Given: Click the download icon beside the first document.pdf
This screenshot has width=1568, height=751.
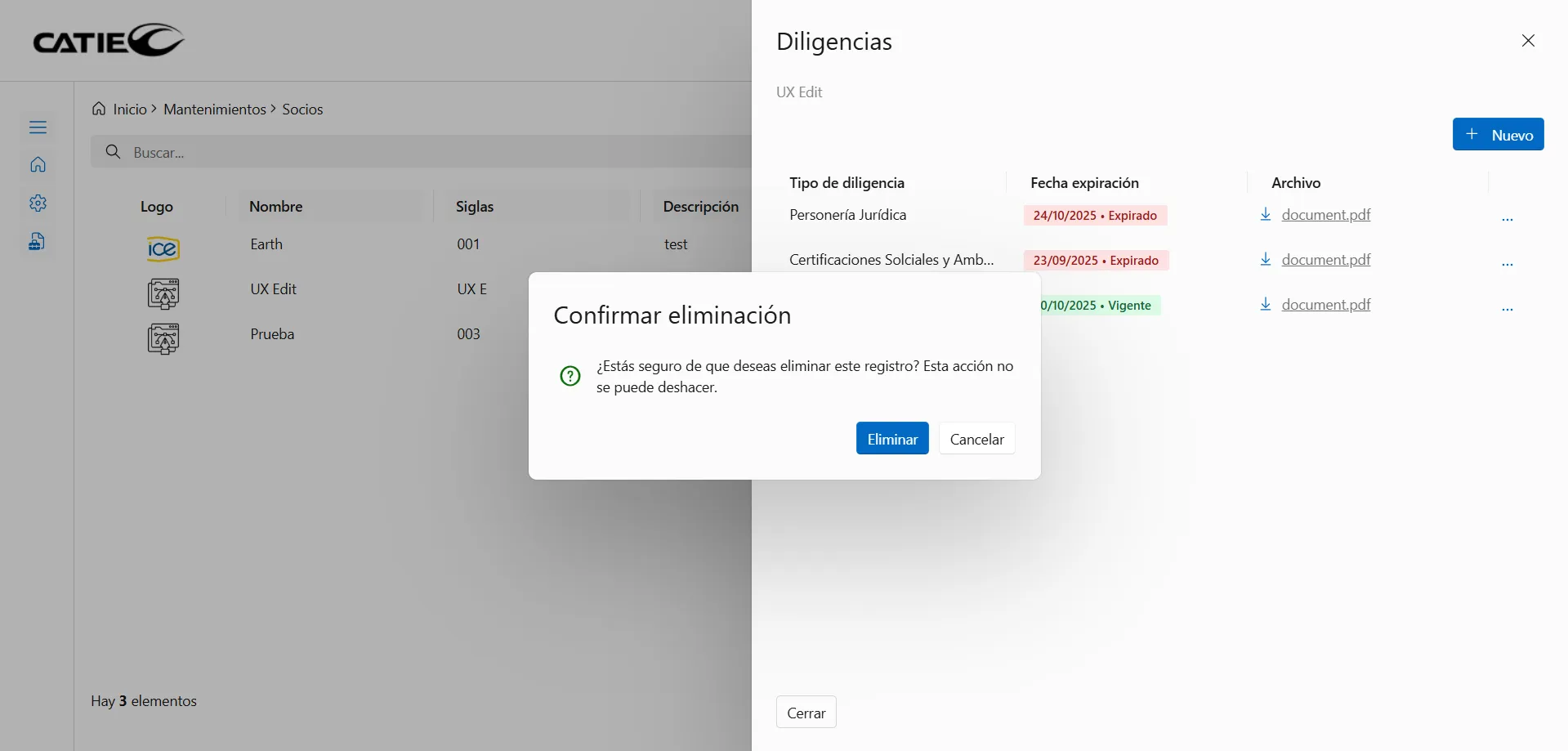Looking at the screenshot, I should click(x=1266, y=214).
